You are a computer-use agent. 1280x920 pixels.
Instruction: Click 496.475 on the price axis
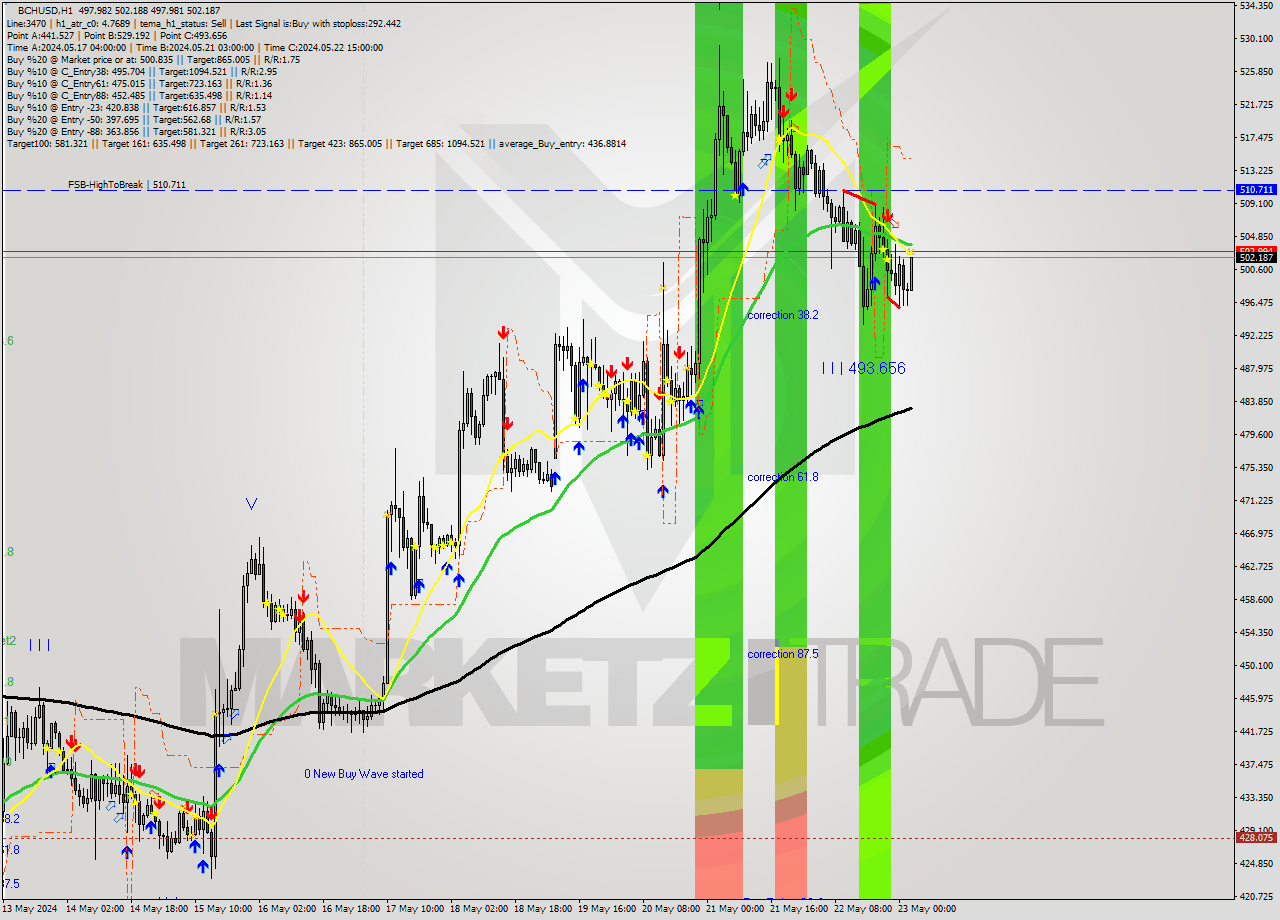click(1256, 302)
